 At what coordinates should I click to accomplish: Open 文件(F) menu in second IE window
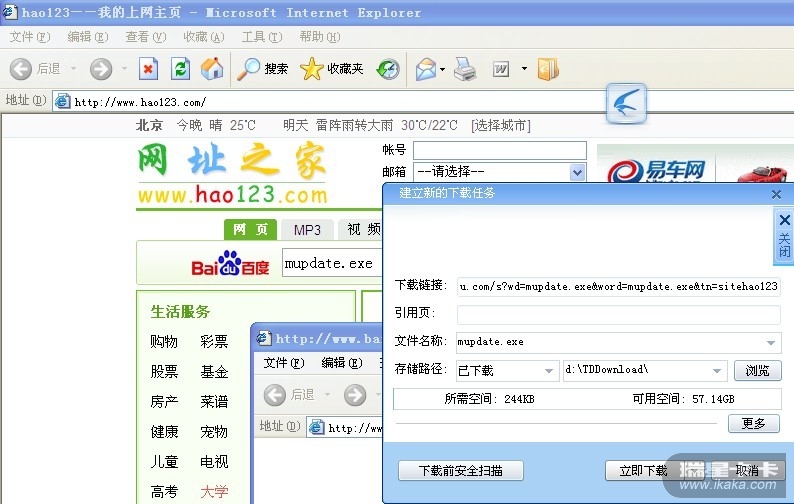coord(284,363)
